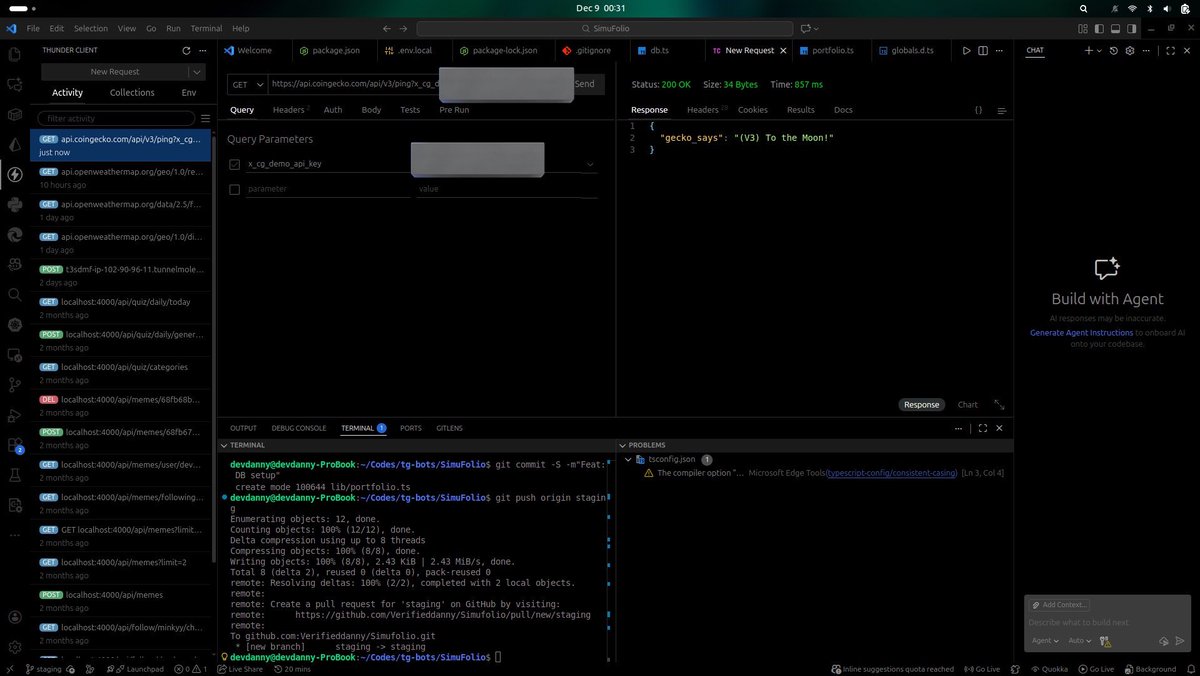Toggle the x_cg_demo_api_key parameter checkbox
This screenshot has height=676, width=1200.
(234, 164)
